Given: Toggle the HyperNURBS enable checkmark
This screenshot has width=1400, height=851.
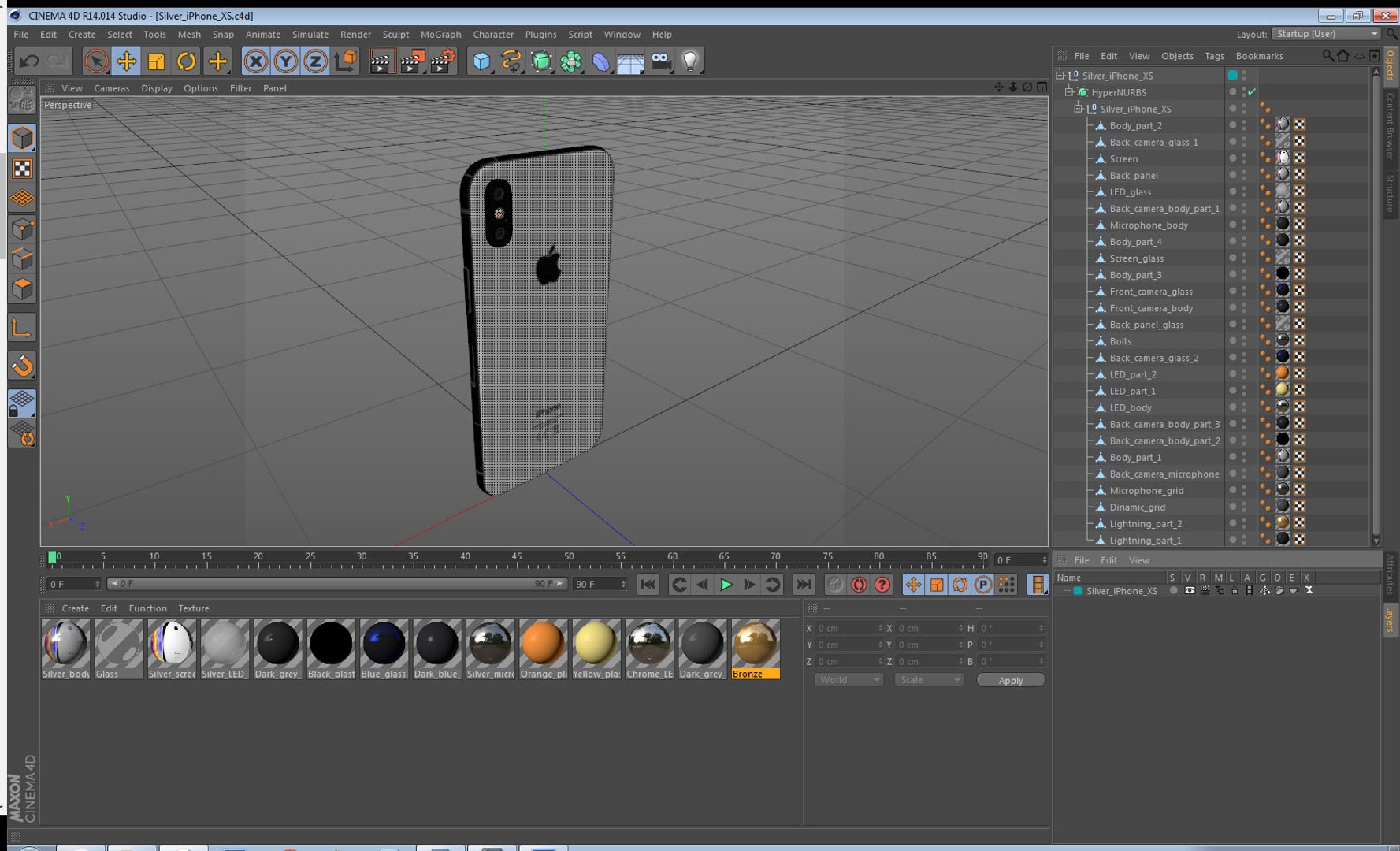Looking at the screenshot, I should point(1252,92).
